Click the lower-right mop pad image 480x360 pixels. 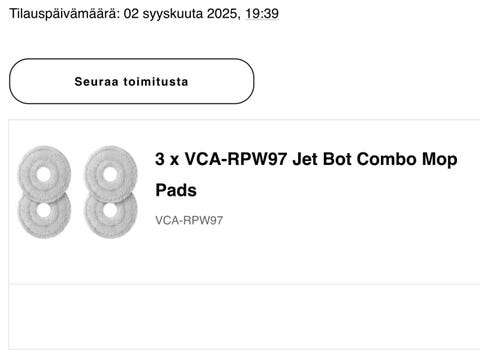tap(111, 215)
